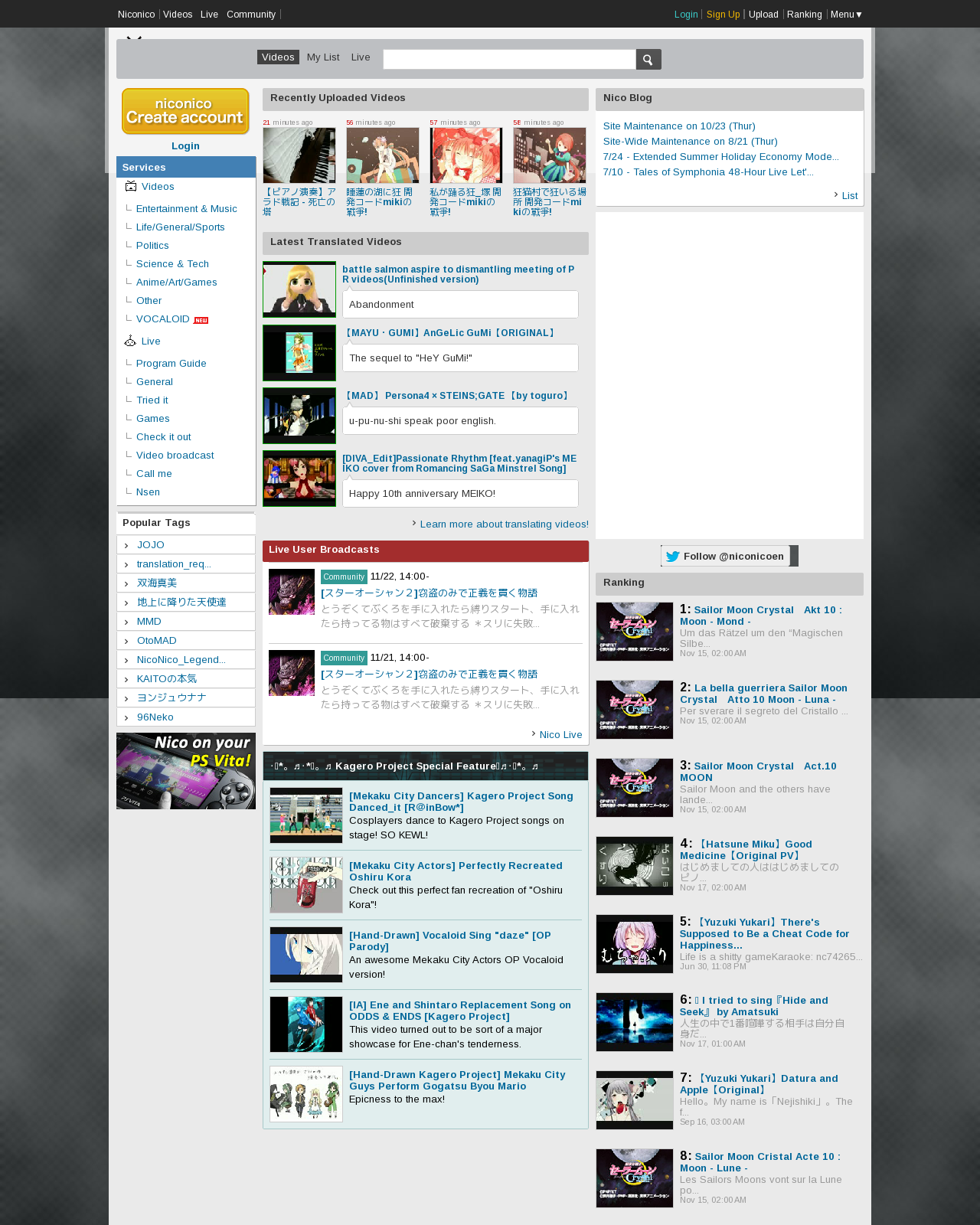Click the Nico Blog List link
This screenshot has height=1225, width=980.
(x=850, y=196)
